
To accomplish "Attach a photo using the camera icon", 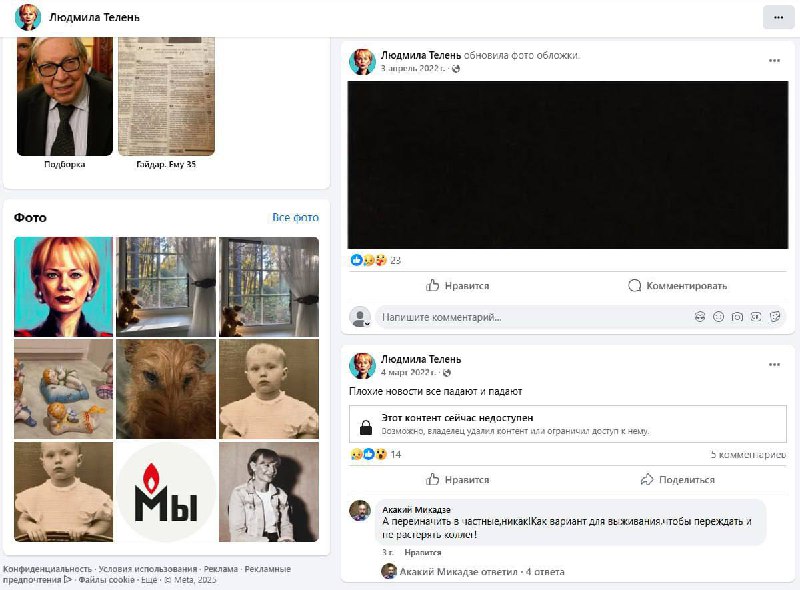I will 737,317.
